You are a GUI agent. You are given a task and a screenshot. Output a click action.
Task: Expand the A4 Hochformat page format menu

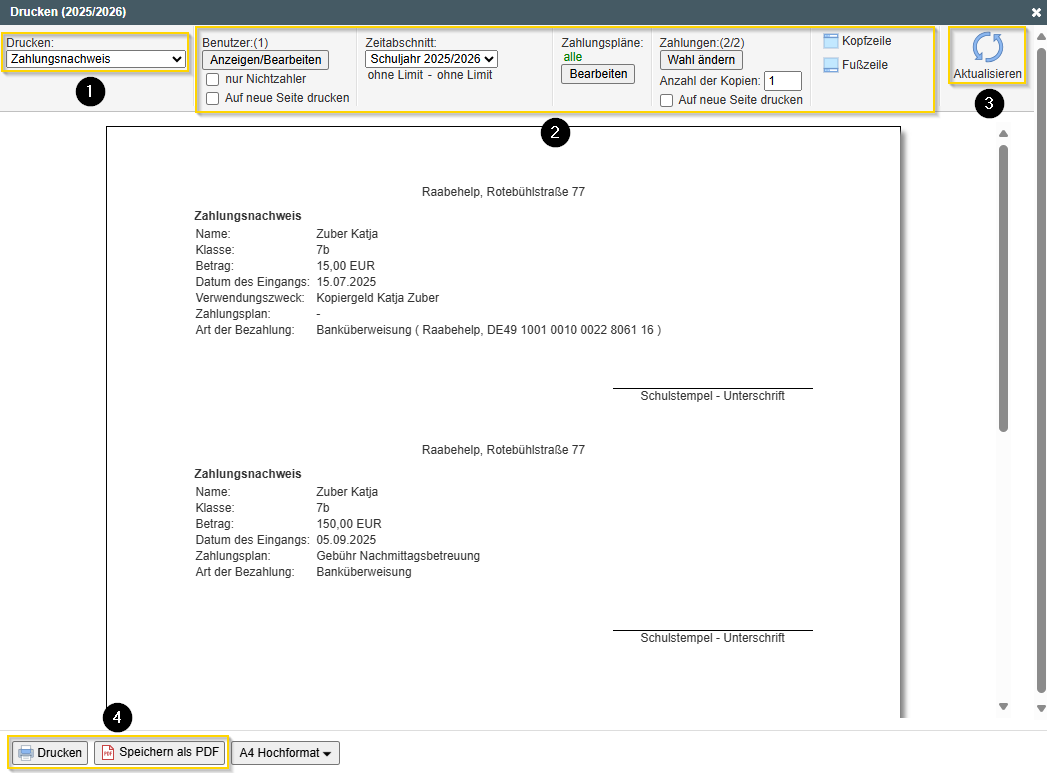(285, 753)
